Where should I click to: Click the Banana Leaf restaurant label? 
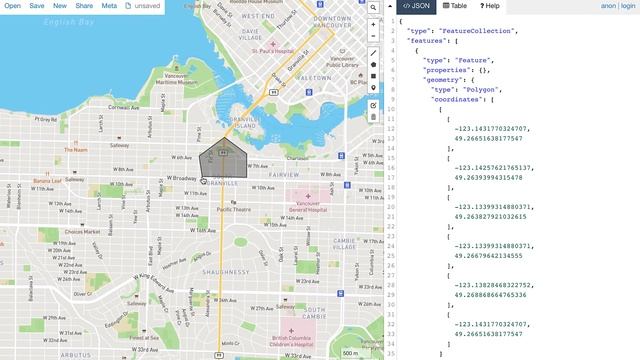point(47,181)
